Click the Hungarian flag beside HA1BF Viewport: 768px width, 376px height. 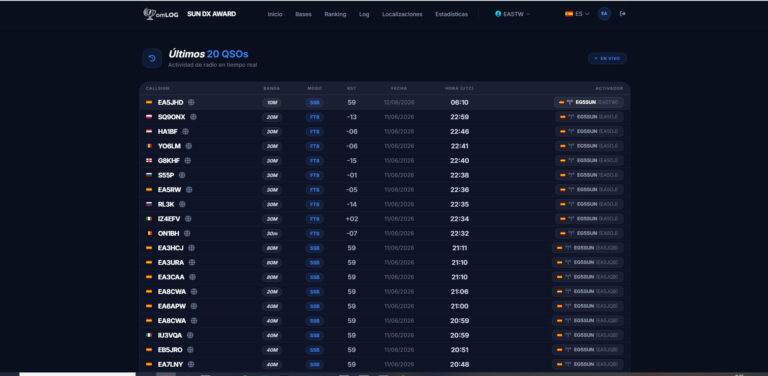[x=149, y=132]
